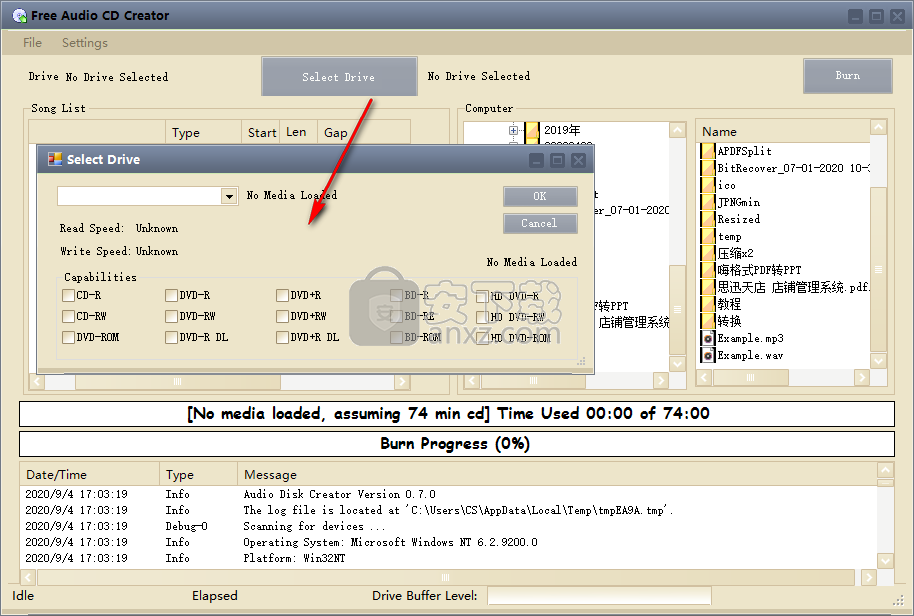
Task: Click the temp folder icon
Action: pyautogui.click(x=708, y=236)
